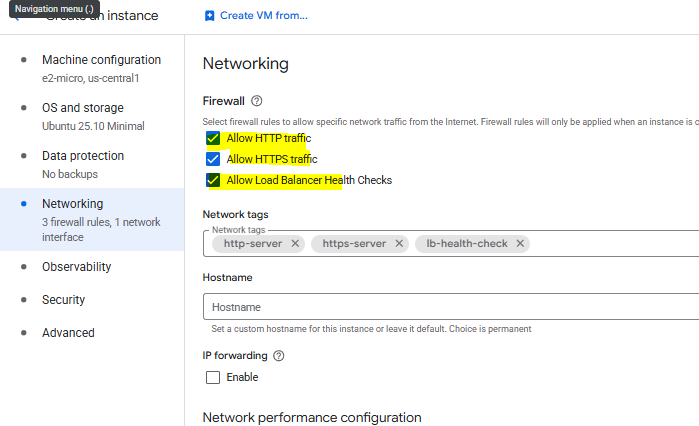This screenshot has width=699, height=426.
Task: Expand the Advanced section
Action: (68, 333)
